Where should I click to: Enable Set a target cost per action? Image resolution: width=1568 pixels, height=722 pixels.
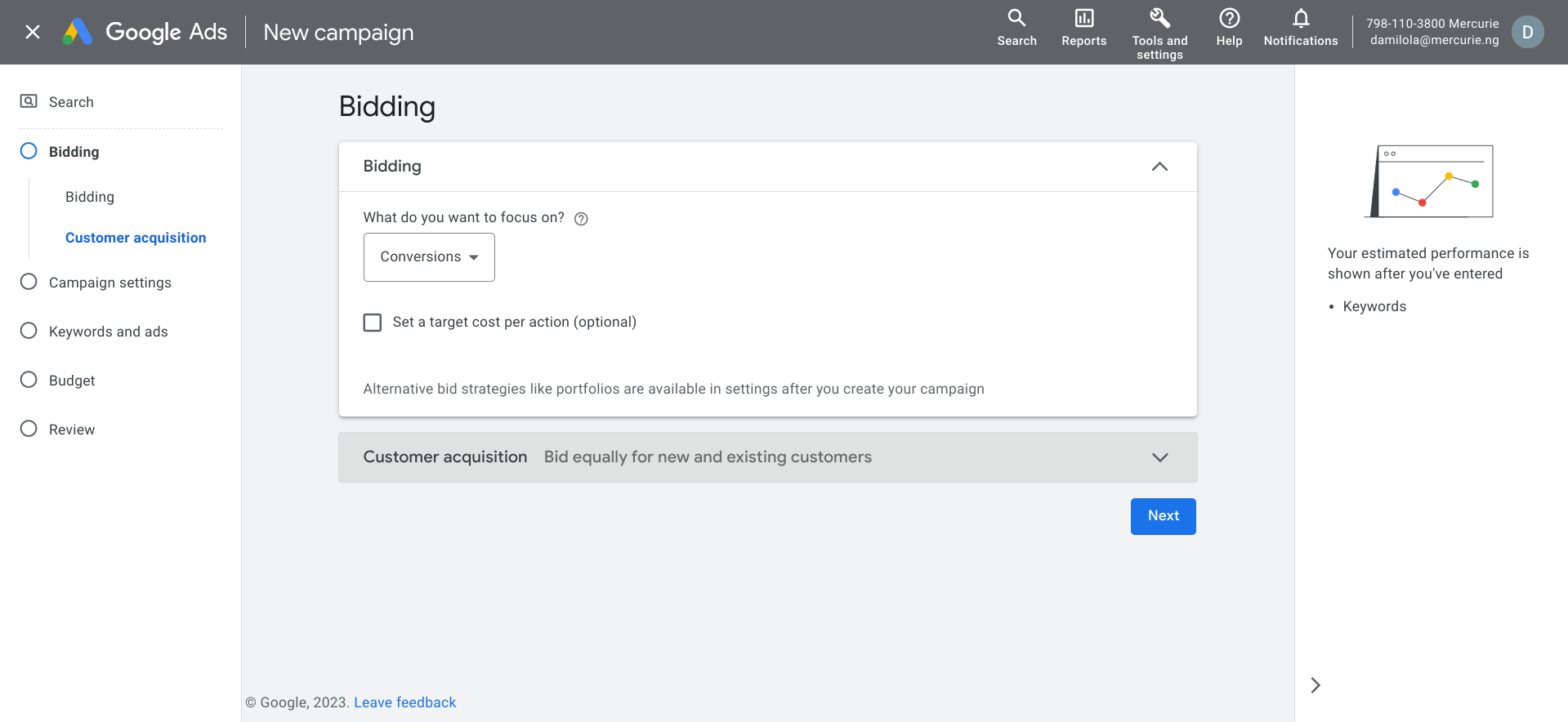(373, 323)
